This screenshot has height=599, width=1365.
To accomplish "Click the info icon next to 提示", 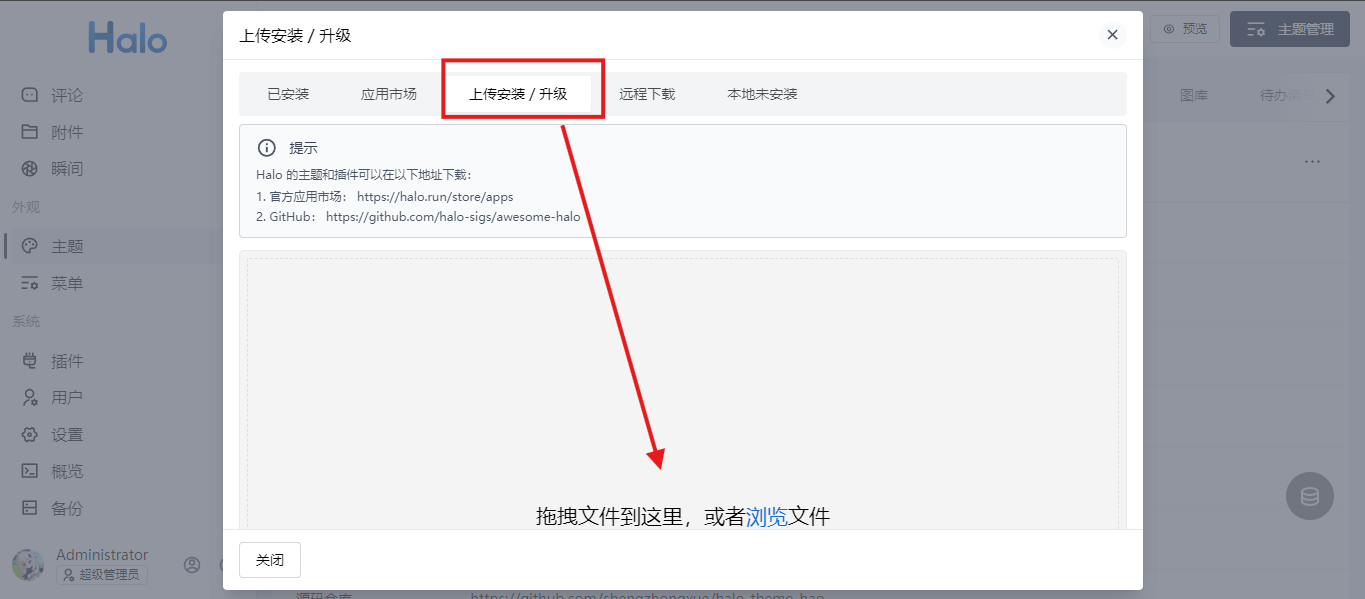I will [267, 147].
